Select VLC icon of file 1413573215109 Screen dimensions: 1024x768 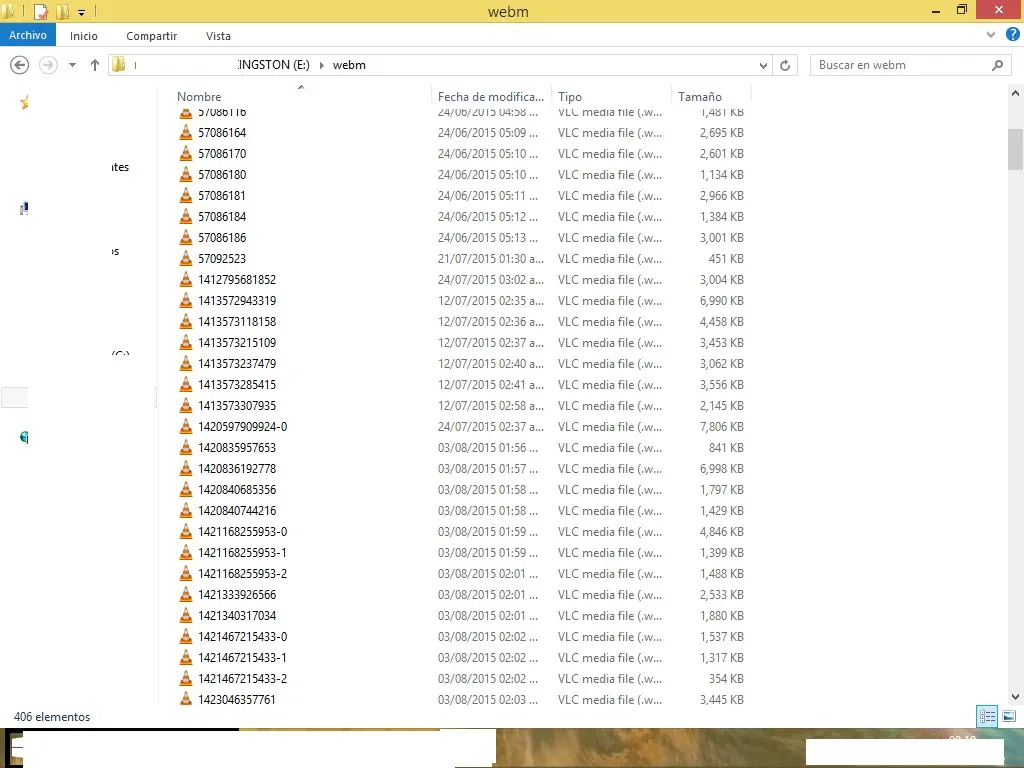[x=186, y=342]
